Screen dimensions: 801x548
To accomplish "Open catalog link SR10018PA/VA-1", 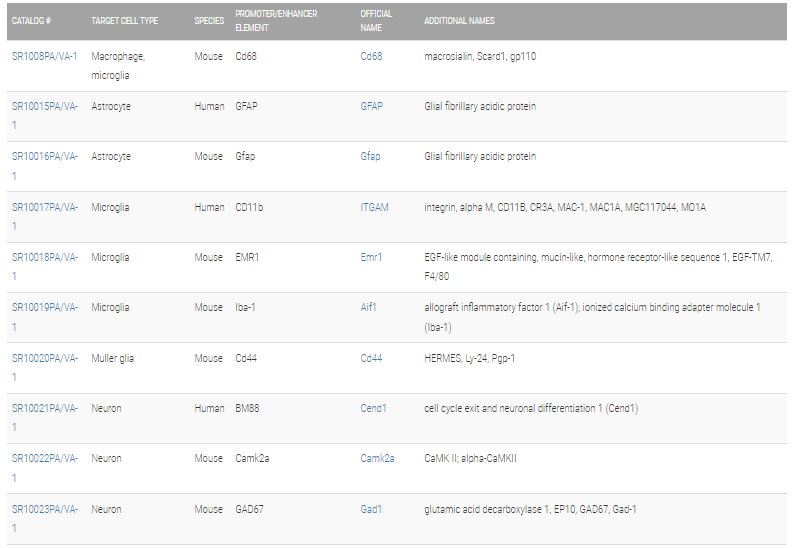I will click(45, 267).
